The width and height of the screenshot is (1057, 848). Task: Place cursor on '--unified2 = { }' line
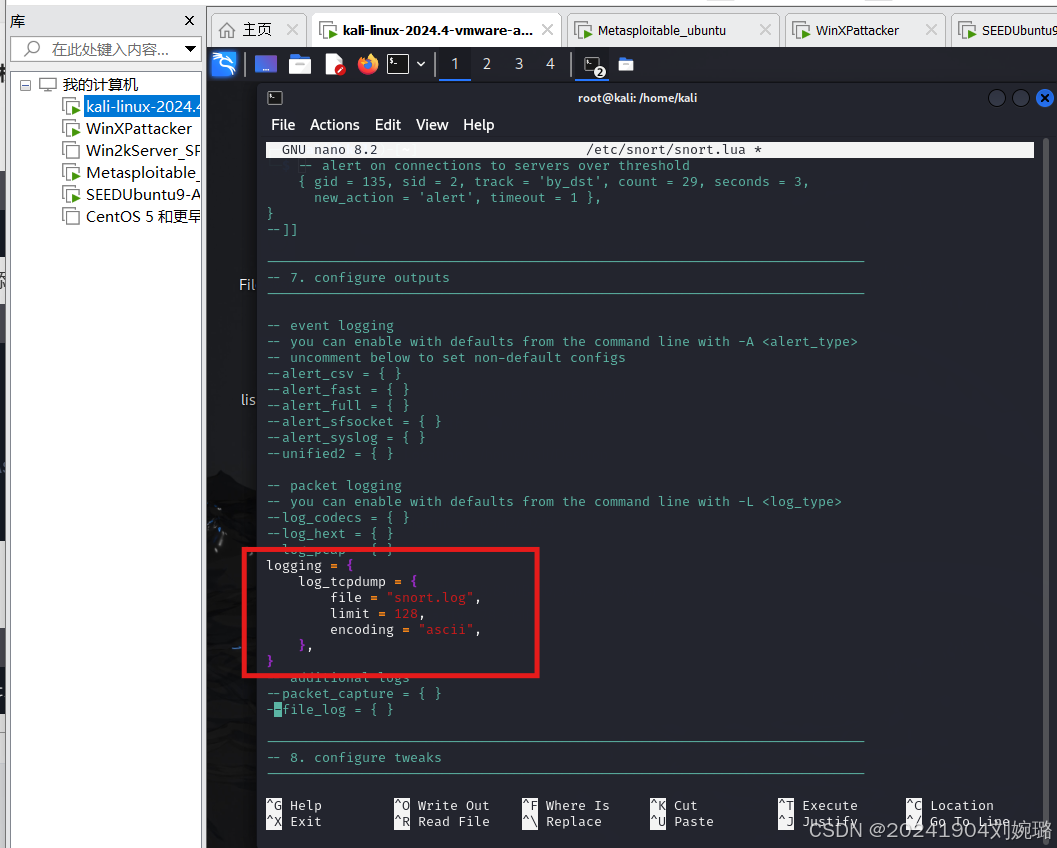[x=330, y=454]
